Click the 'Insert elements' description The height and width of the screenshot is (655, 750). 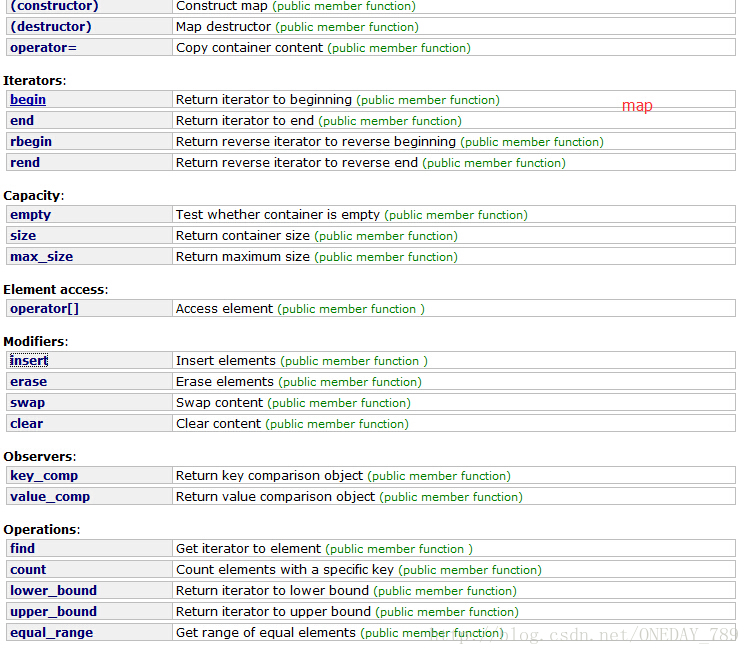point(226,360)
